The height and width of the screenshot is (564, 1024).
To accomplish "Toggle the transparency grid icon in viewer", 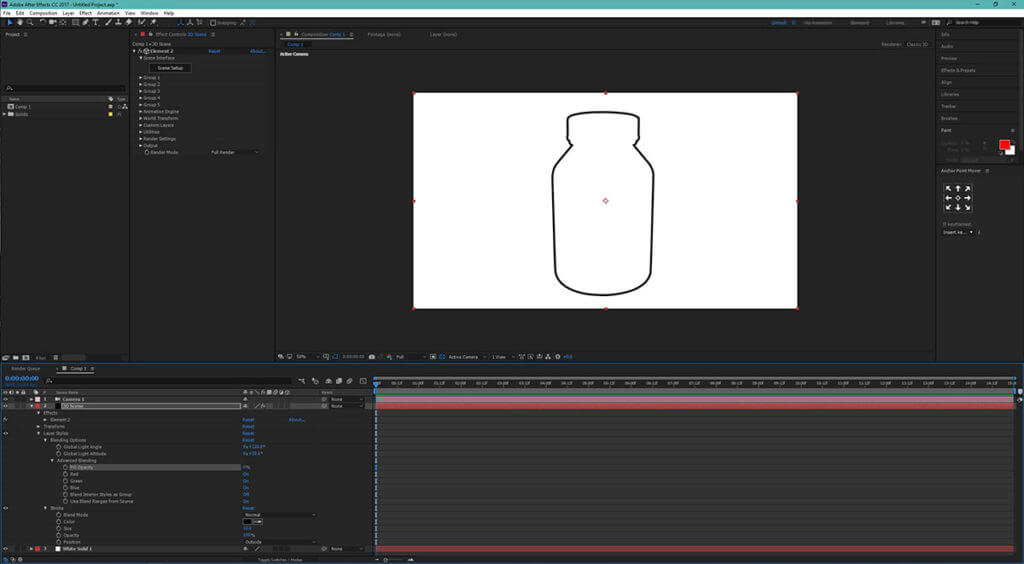I will click(442, 357).
